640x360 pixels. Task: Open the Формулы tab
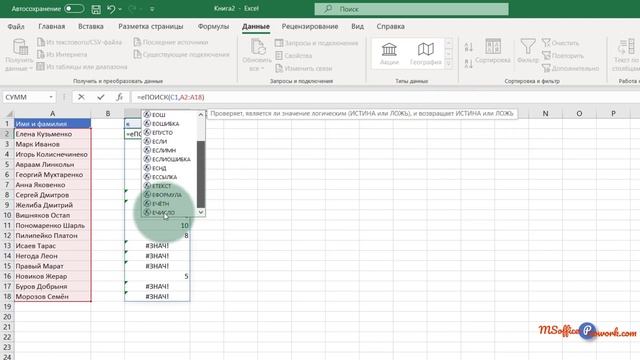[x=213, y=27]
